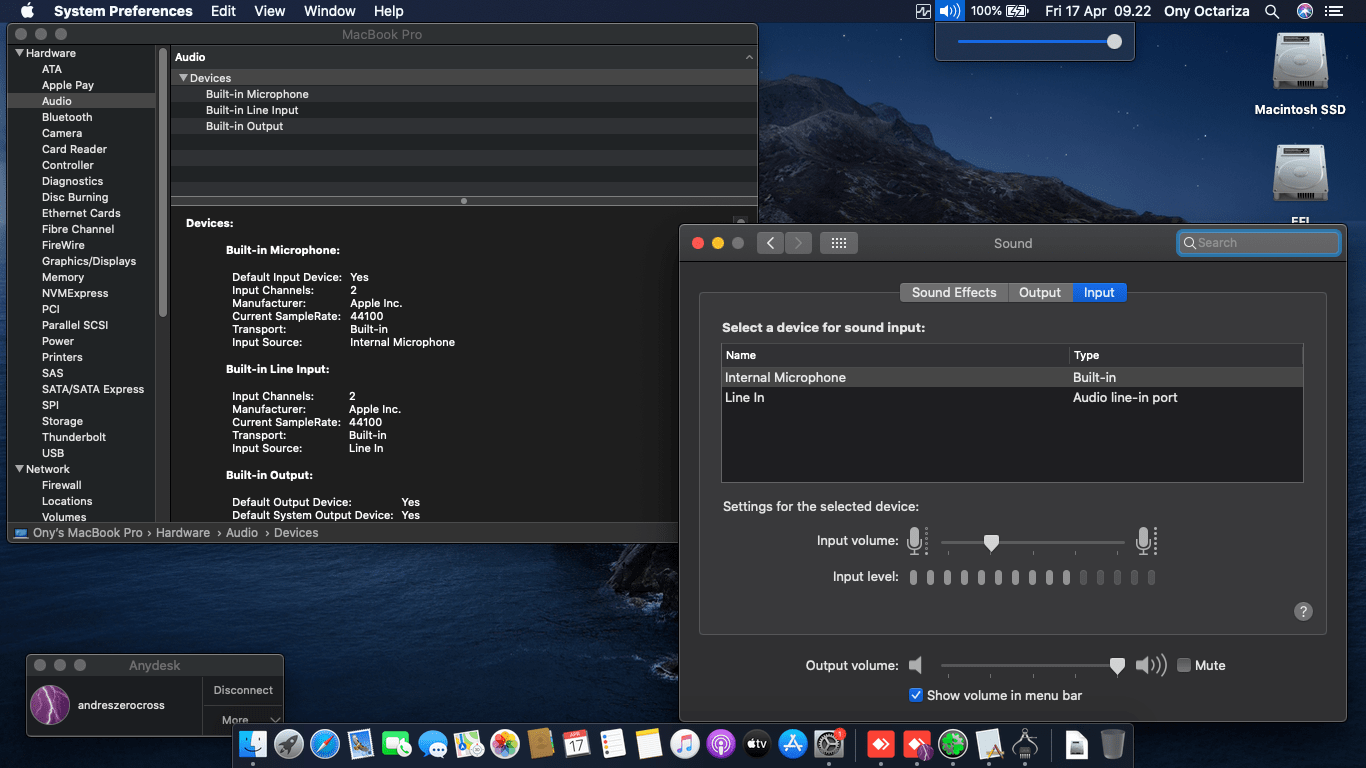Click the Spotlight search magnifier icon

[1272, 11]
